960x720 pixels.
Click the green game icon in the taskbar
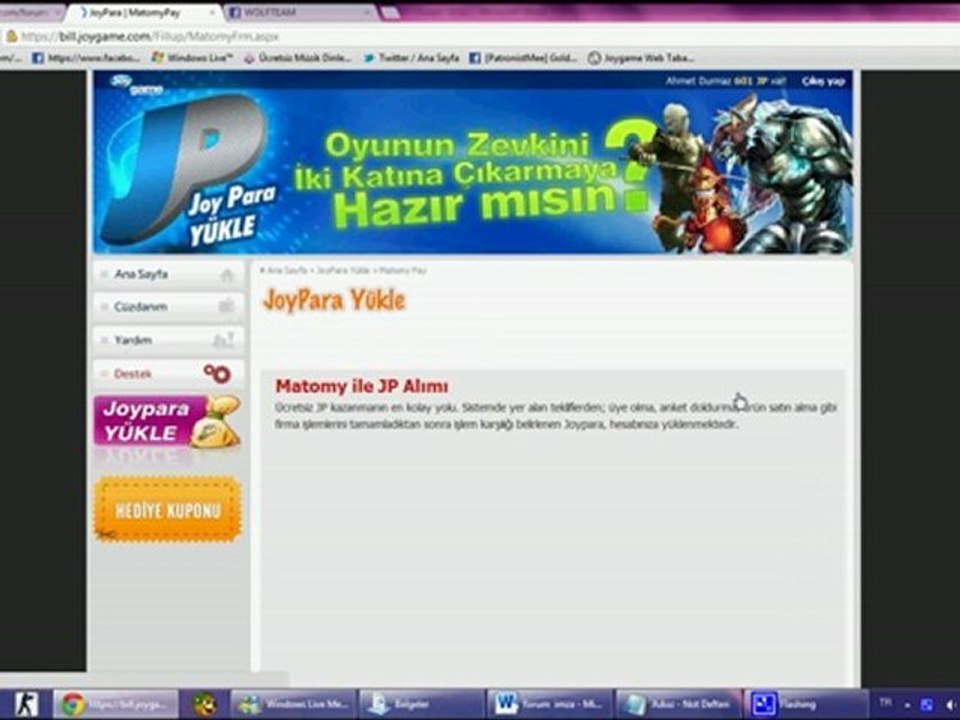coord(205,704)
